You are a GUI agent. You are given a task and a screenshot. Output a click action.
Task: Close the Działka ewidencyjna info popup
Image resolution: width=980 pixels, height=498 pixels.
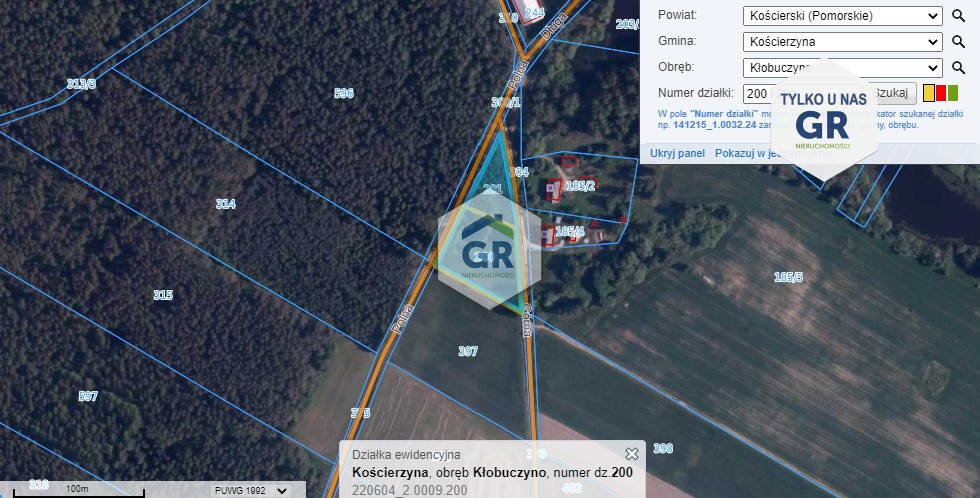coord(632,454)
